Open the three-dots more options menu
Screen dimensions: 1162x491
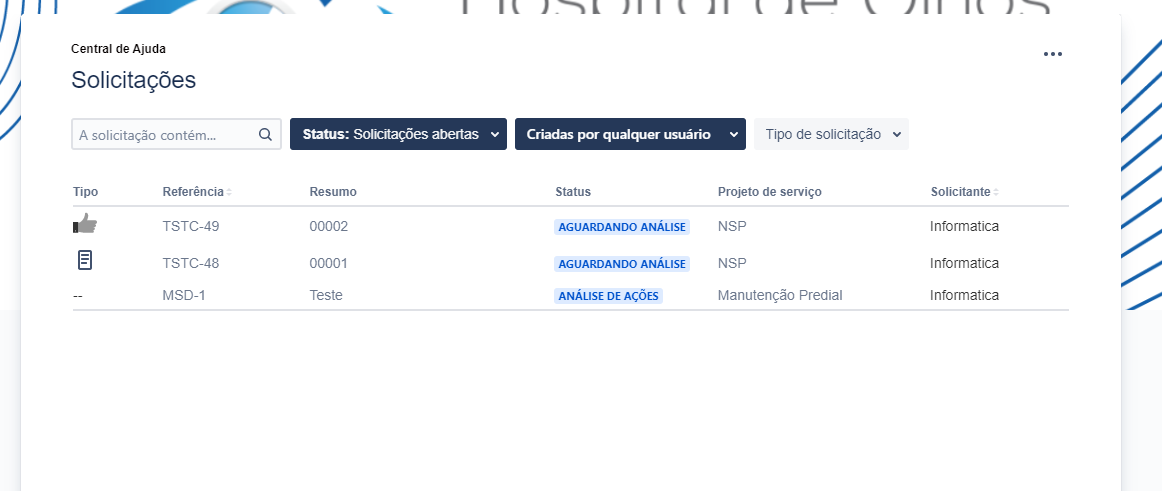[1052, 54]
